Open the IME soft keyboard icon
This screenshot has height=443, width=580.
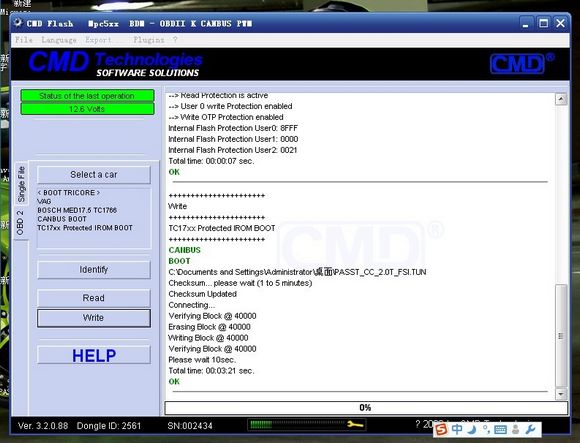point(500,430)
